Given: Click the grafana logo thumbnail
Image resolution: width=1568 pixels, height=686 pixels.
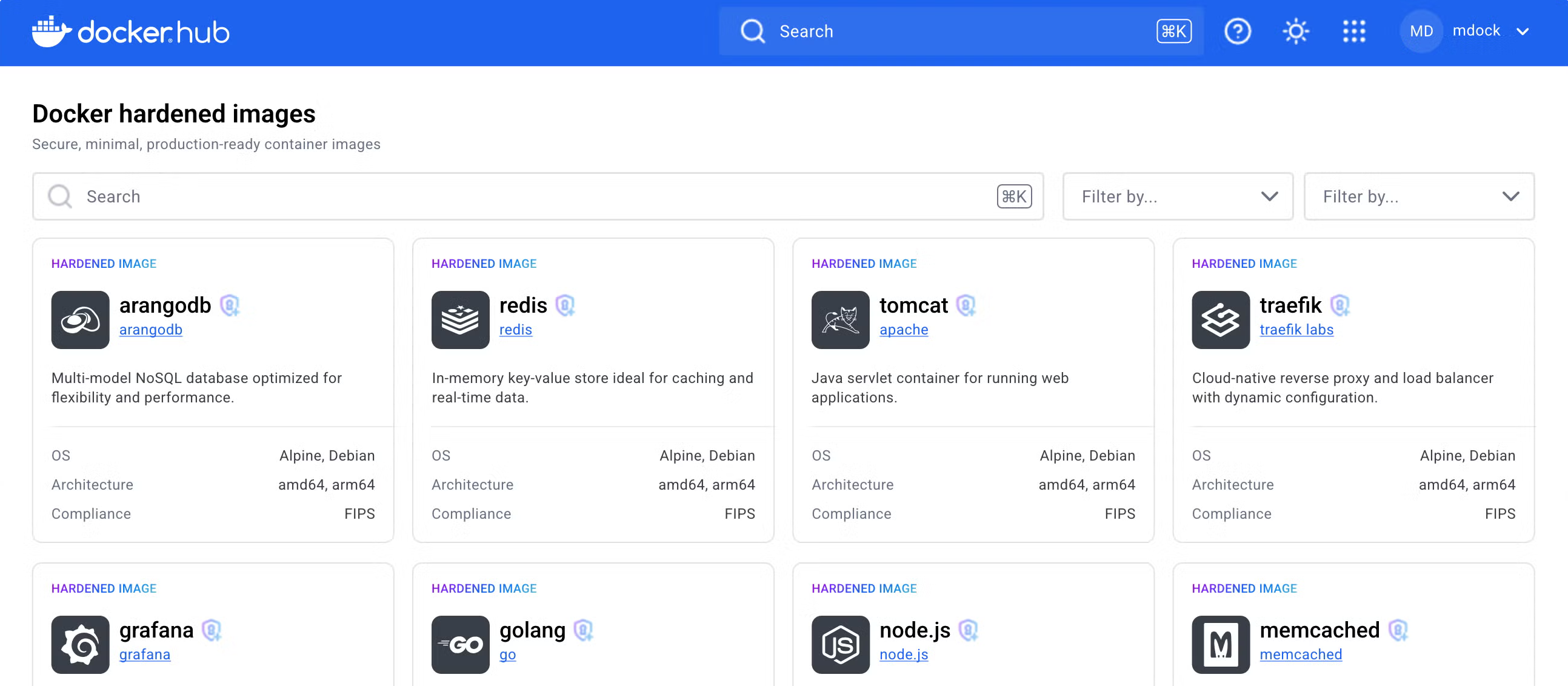Looking at the screenshot, I should 81,645.
